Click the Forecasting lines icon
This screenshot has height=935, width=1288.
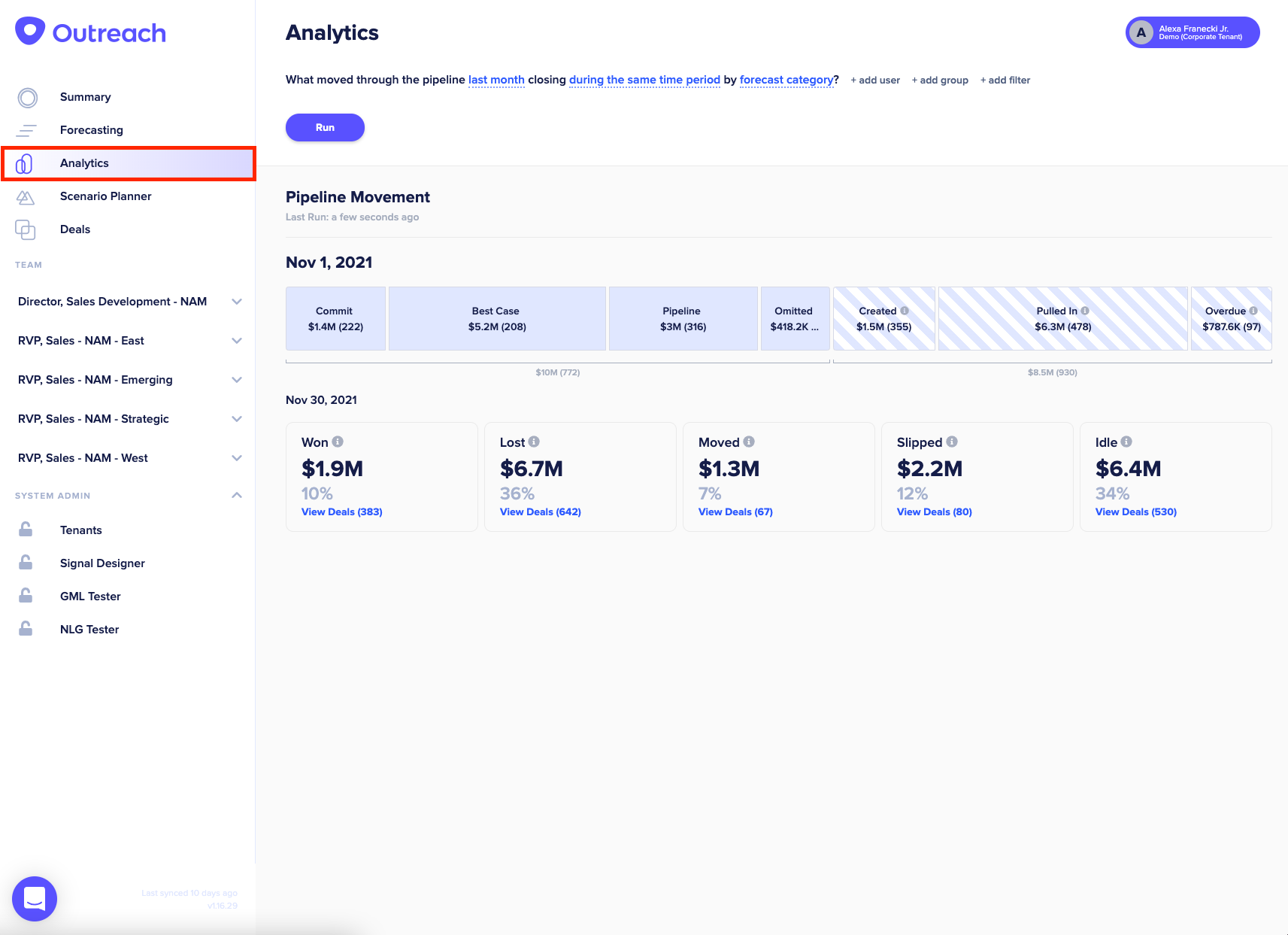pos(26,130)
